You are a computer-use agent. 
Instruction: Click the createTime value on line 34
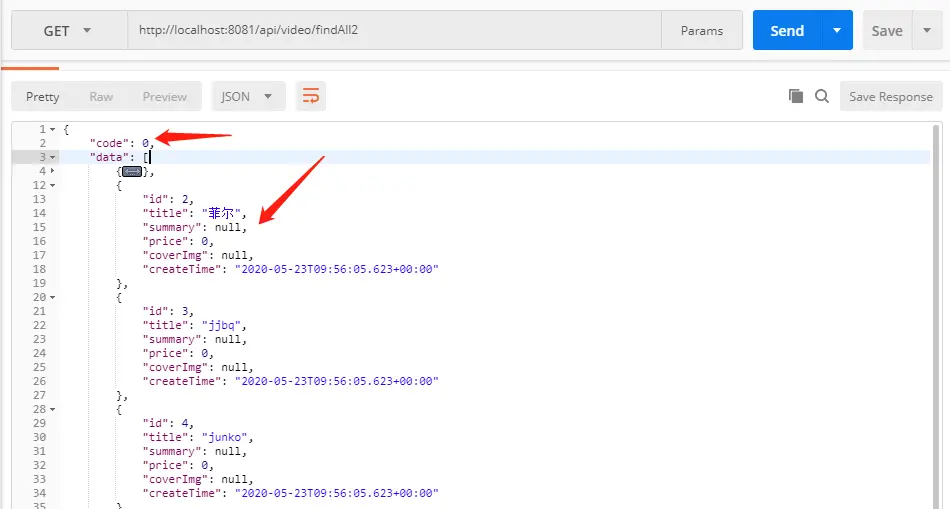pyautogui.click(x=336, y=493)
